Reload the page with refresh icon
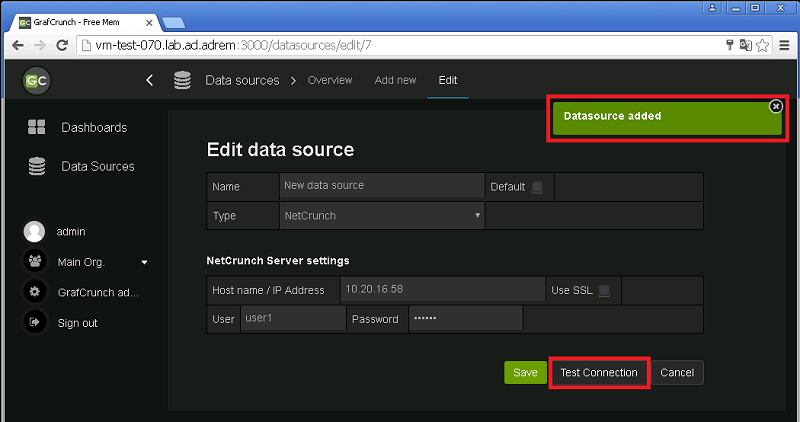 62,45
